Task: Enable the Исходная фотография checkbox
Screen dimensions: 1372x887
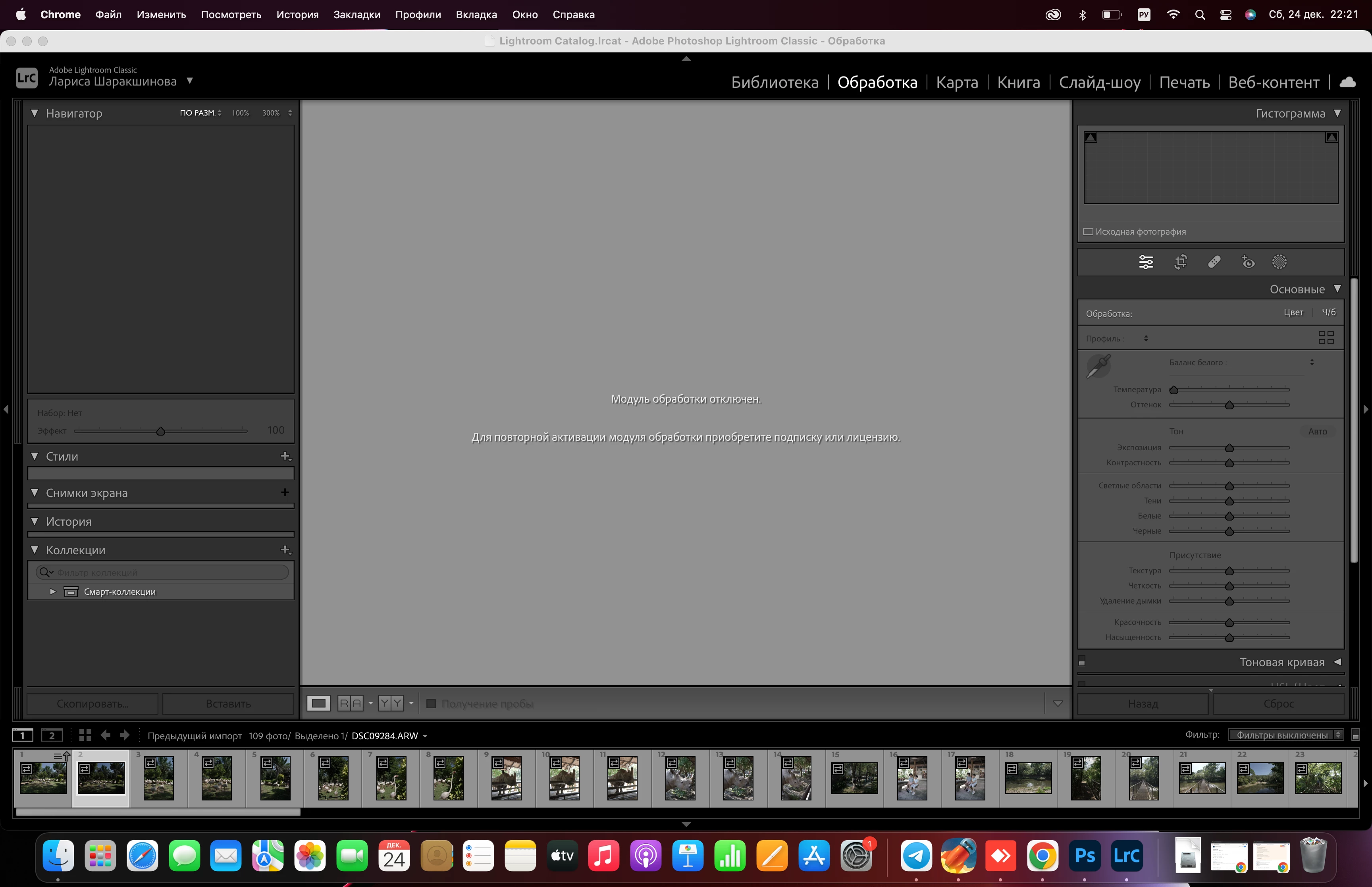Action: coord(1088,231)
